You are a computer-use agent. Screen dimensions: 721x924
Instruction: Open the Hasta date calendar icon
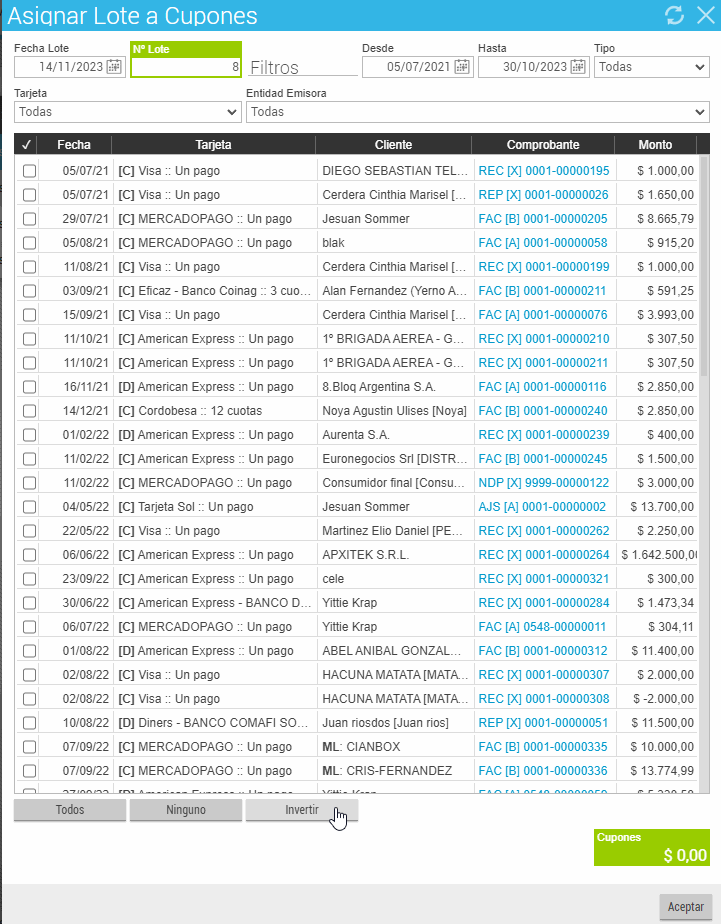pos(578,67)
